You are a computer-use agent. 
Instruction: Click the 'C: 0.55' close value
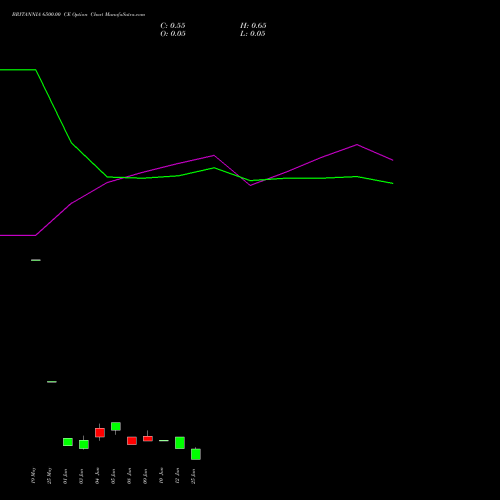pos(173,26)
